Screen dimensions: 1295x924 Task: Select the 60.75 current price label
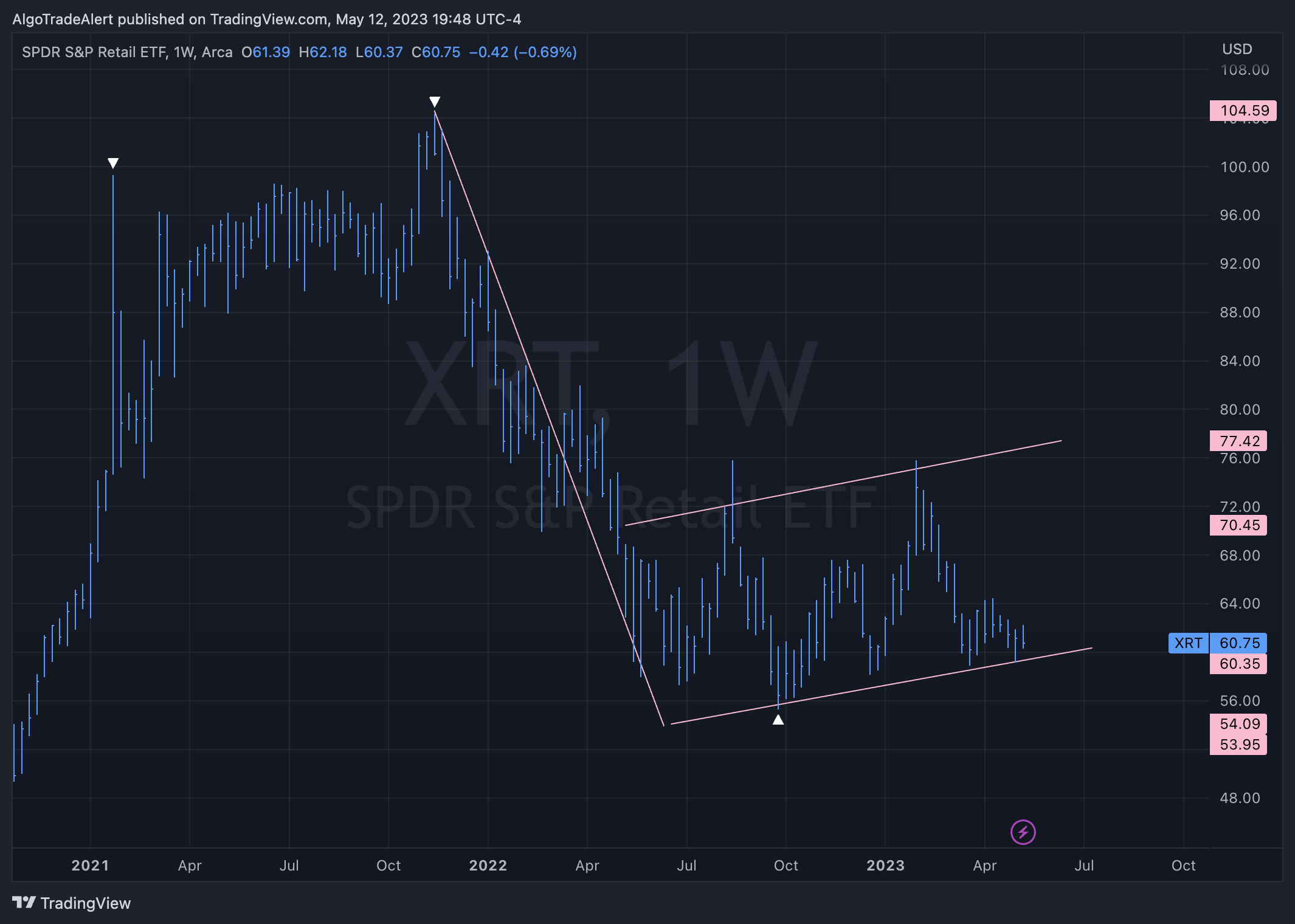click(1240, 643)
